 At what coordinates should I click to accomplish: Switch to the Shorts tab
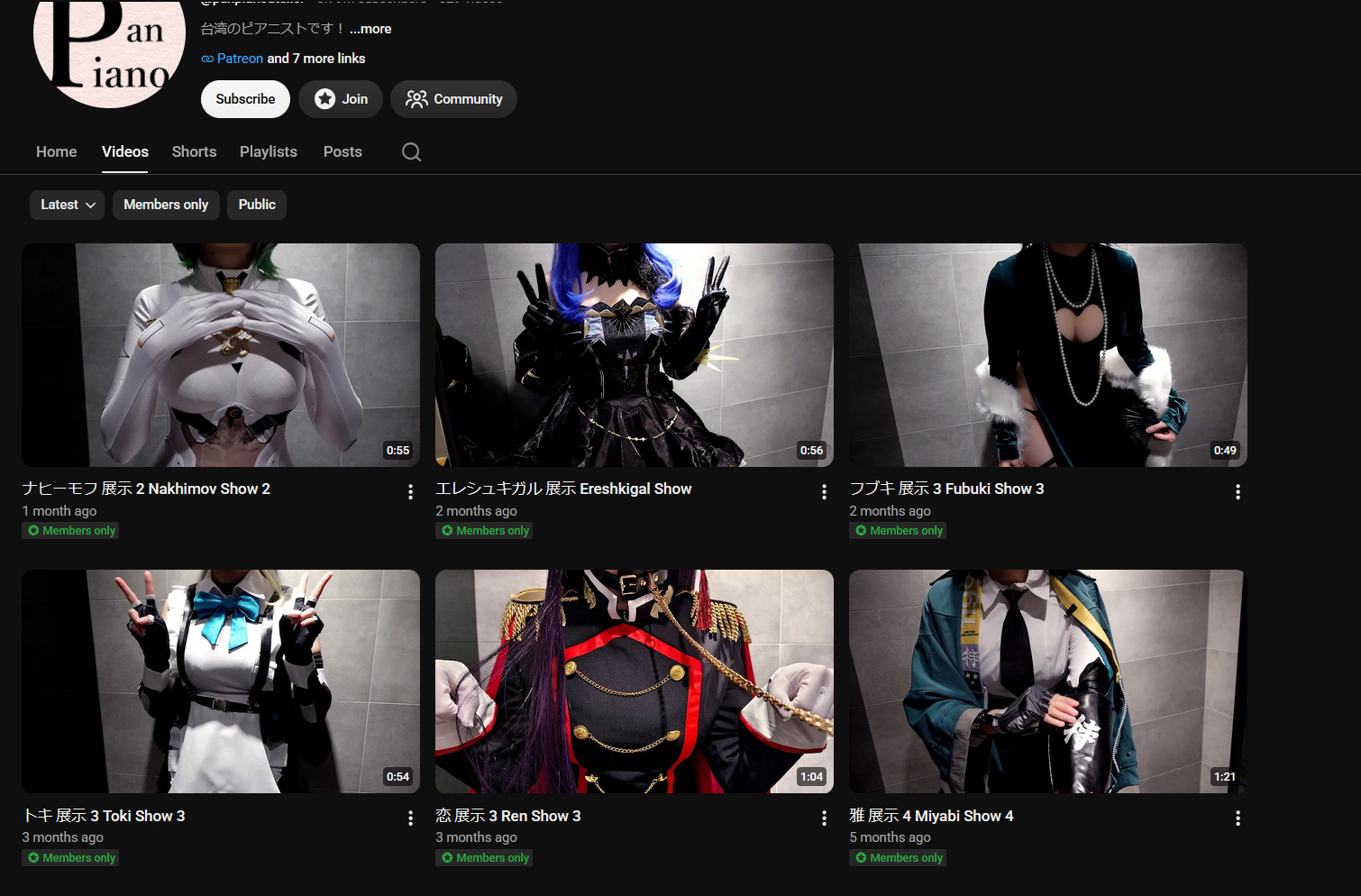point(195,151)
